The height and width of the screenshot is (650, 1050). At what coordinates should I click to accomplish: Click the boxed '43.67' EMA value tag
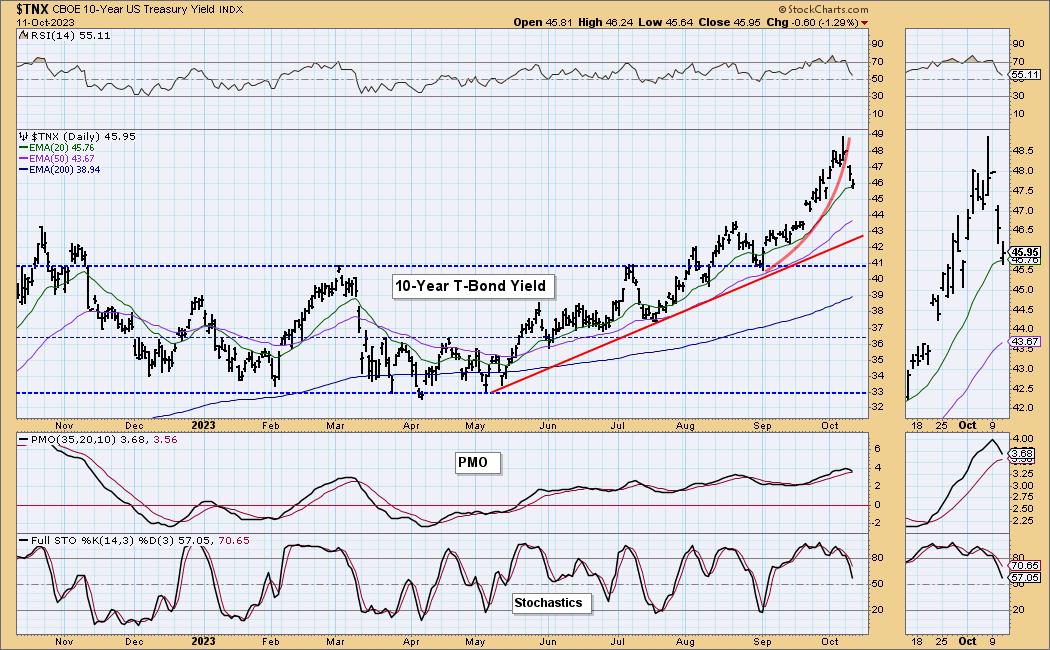[x=1026, y=341]
